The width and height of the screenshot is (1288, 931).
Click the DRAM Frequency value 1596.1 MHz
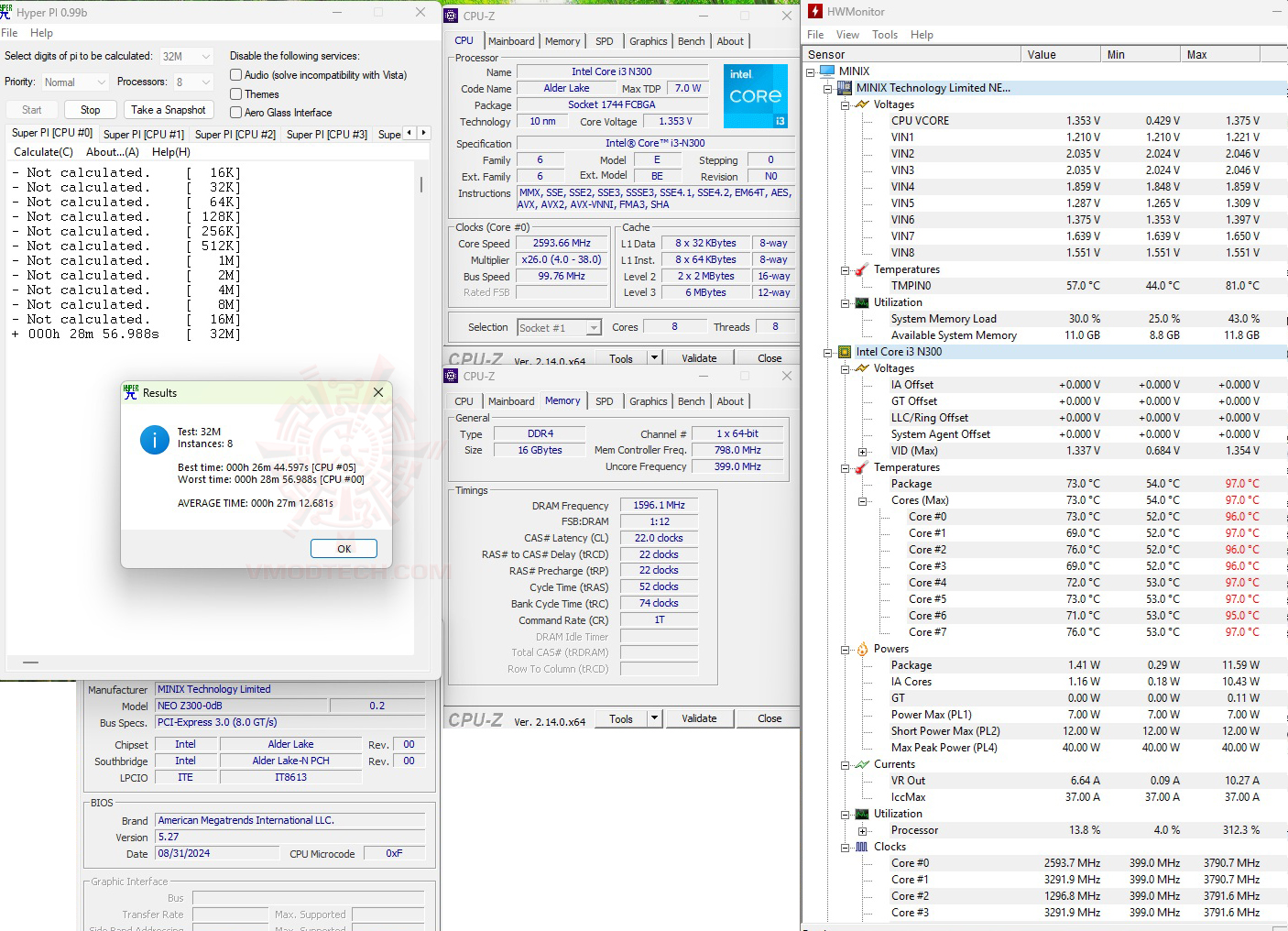(x=659, y=506)
